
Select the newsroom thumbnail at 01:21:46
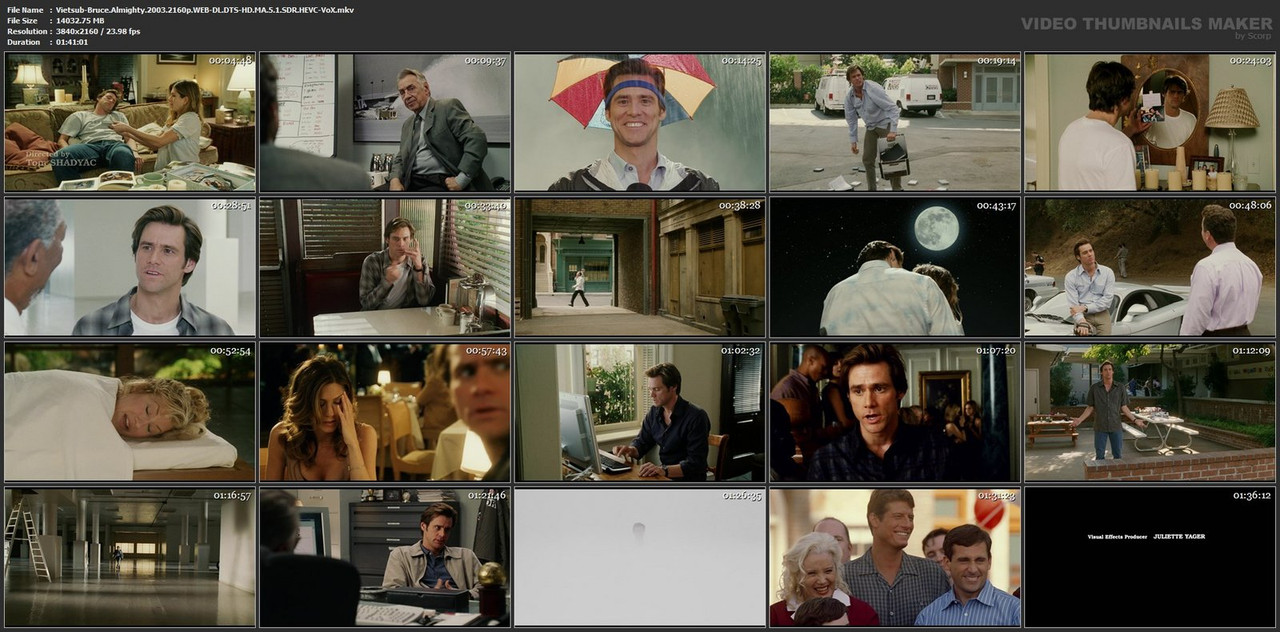[385, 557]
